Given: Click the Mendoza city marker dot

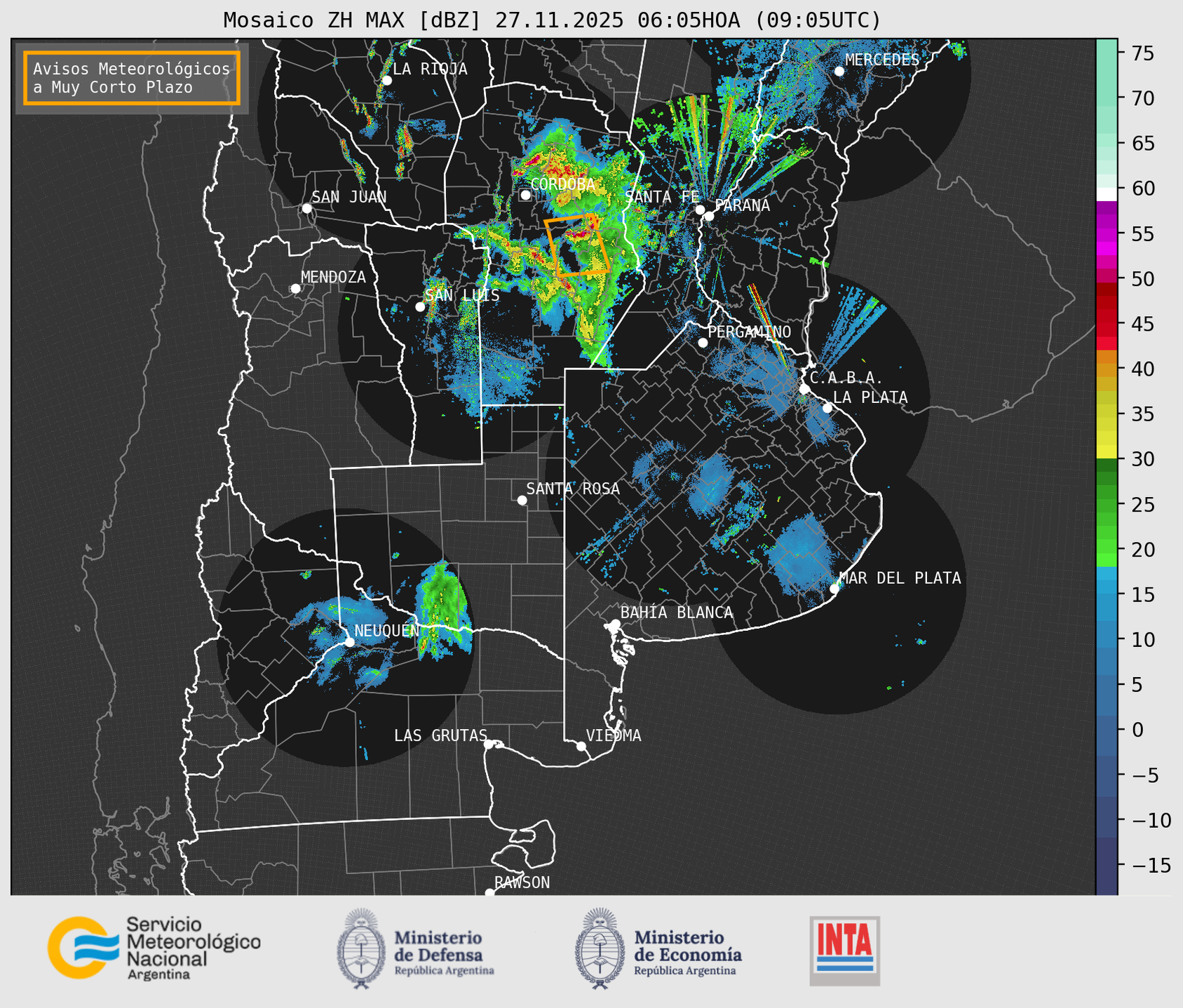Looking at the screenshot, I should [295, 289].
